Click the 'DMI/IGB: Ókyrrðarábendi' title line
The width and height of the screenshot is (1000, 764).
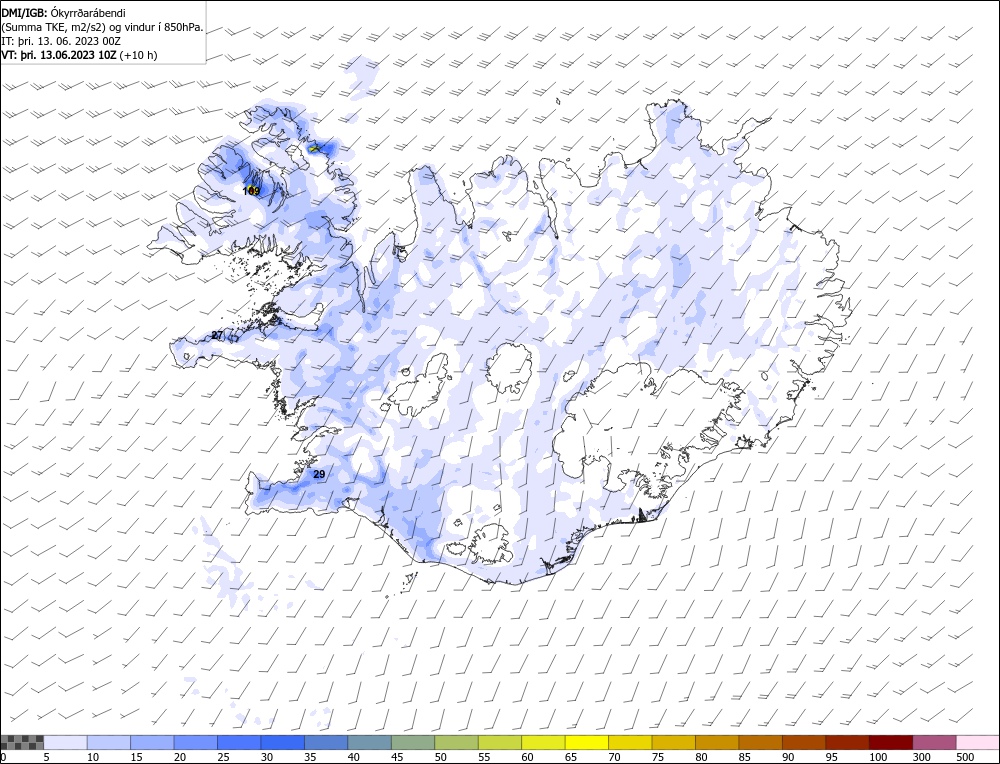64,13
